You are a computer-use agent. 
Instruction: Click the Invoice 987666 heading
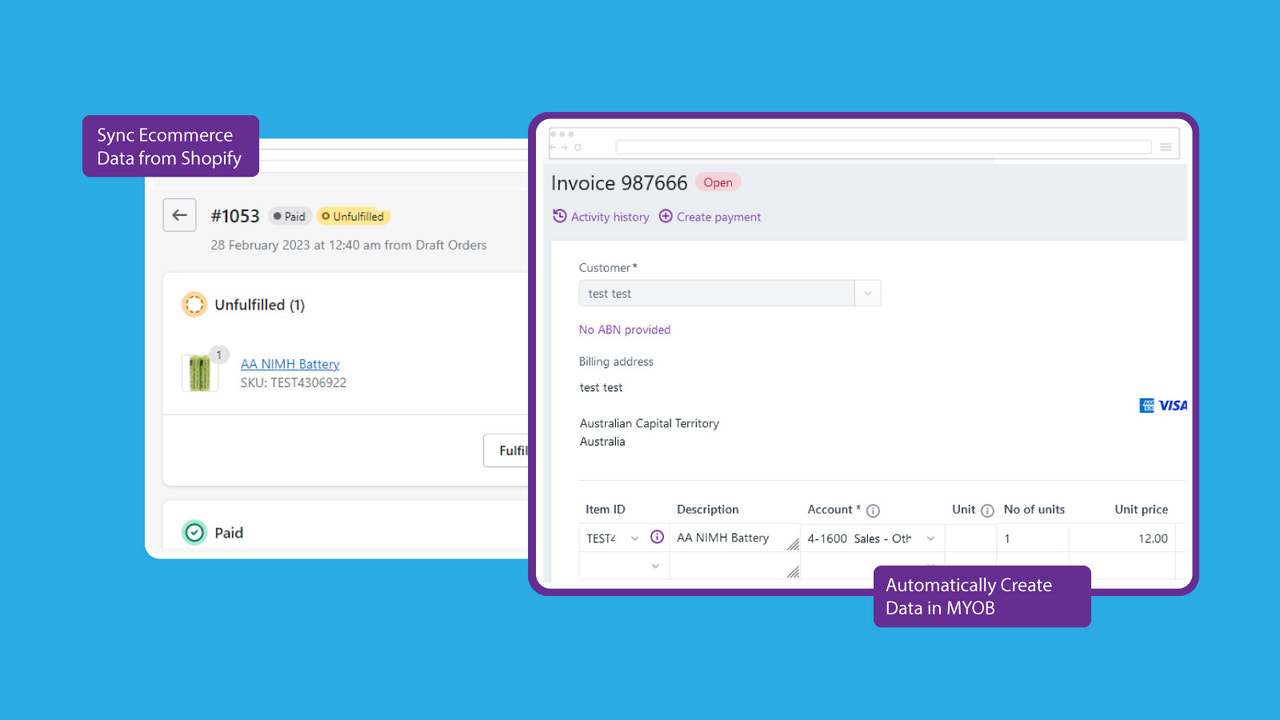619,183
